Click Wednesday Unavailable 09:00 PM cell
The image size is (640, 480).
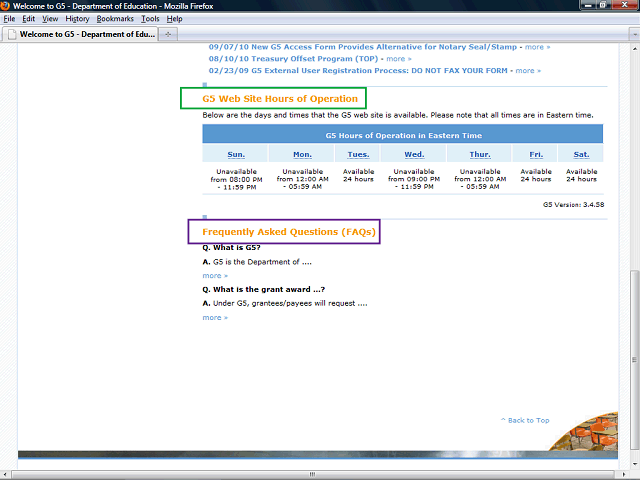pos(414,179)
